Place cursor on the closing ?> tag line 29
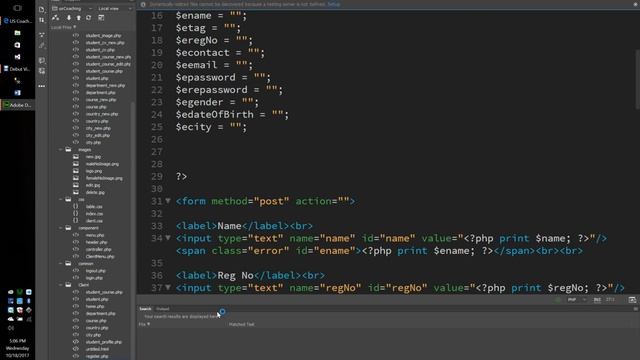The image size is (640, 360). (181, 176)
